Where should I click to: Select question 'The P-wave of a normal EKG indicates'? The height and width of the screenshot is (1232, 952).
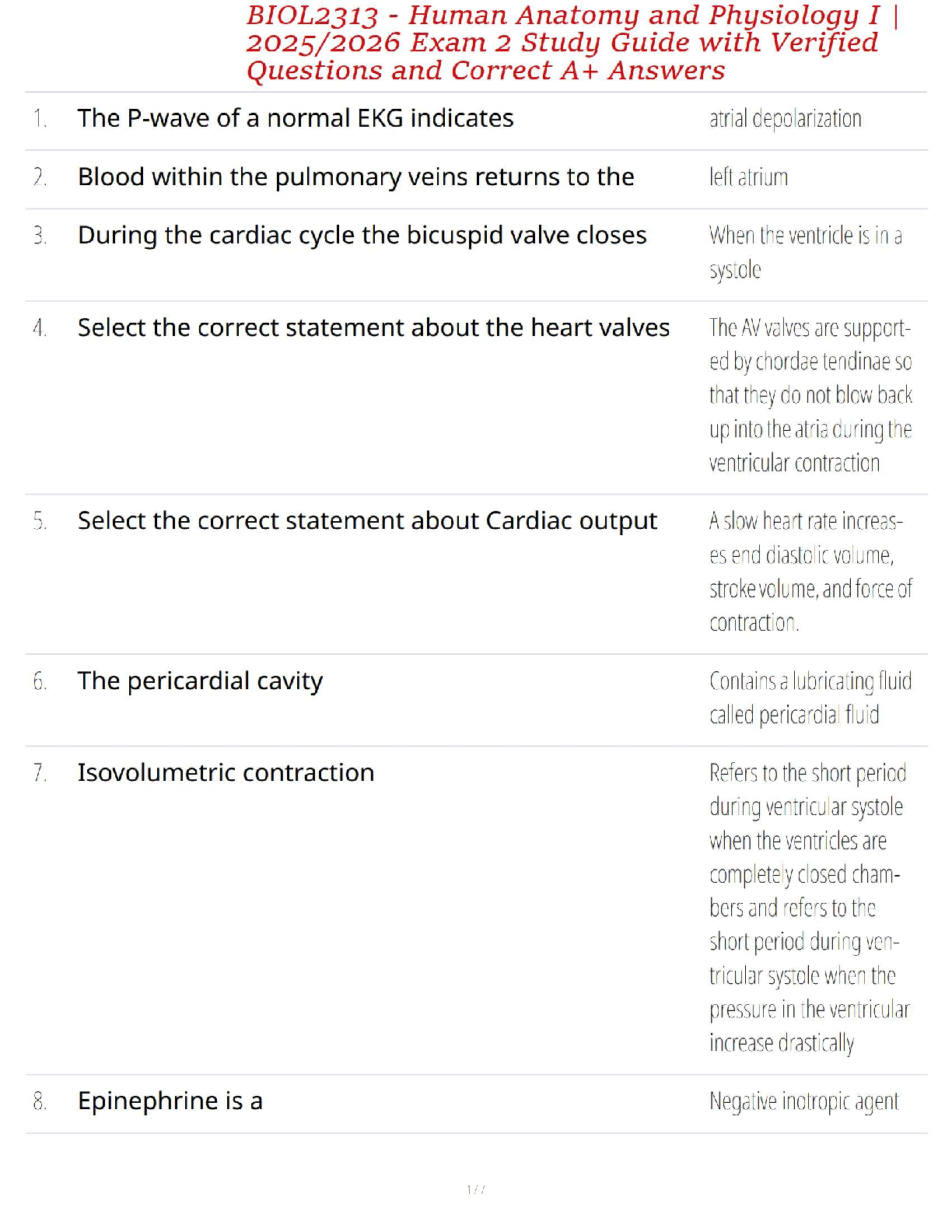[x=296, y=118]
